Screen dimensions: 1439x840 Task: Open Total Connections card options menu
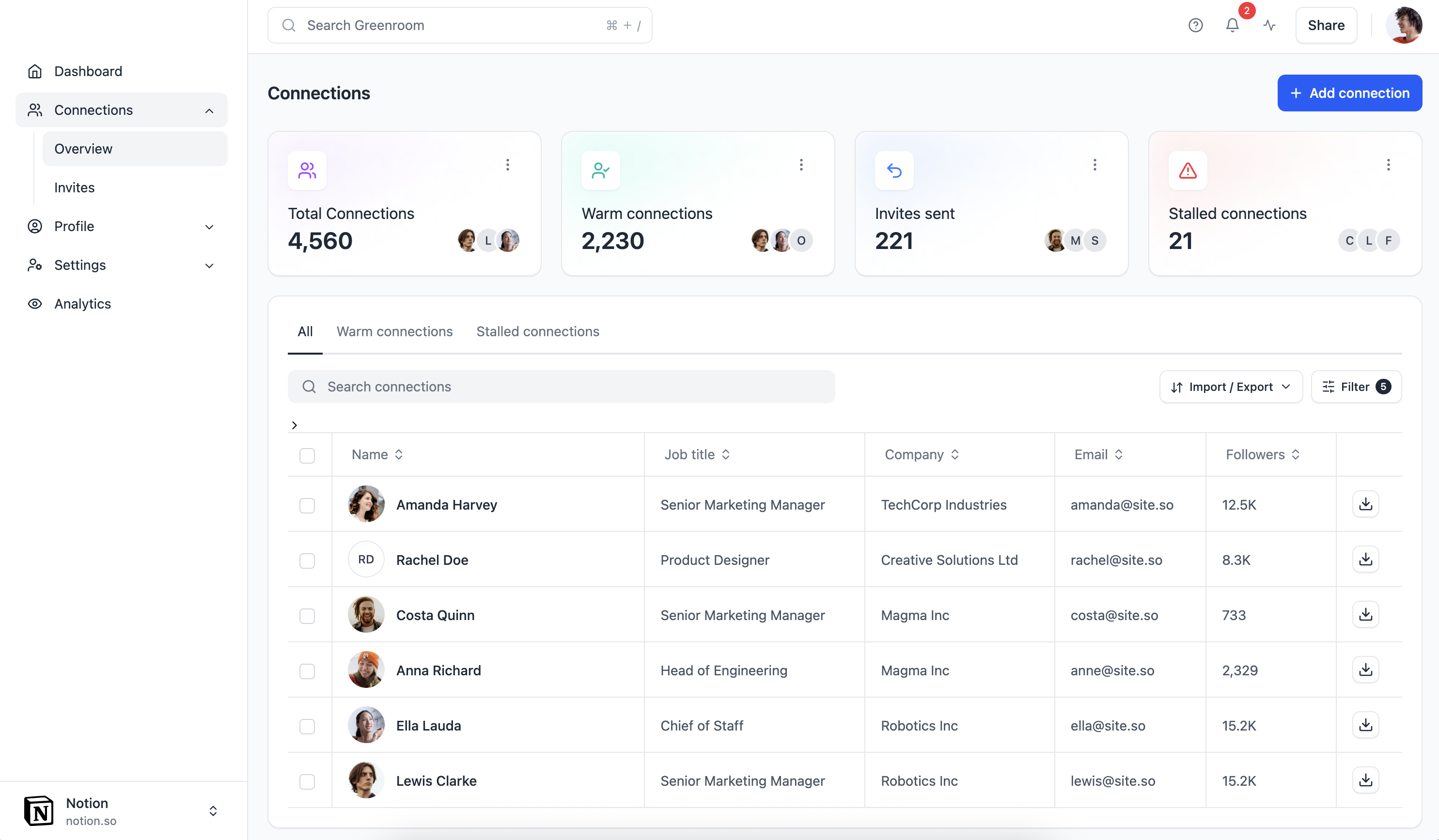tap(507, 165)
